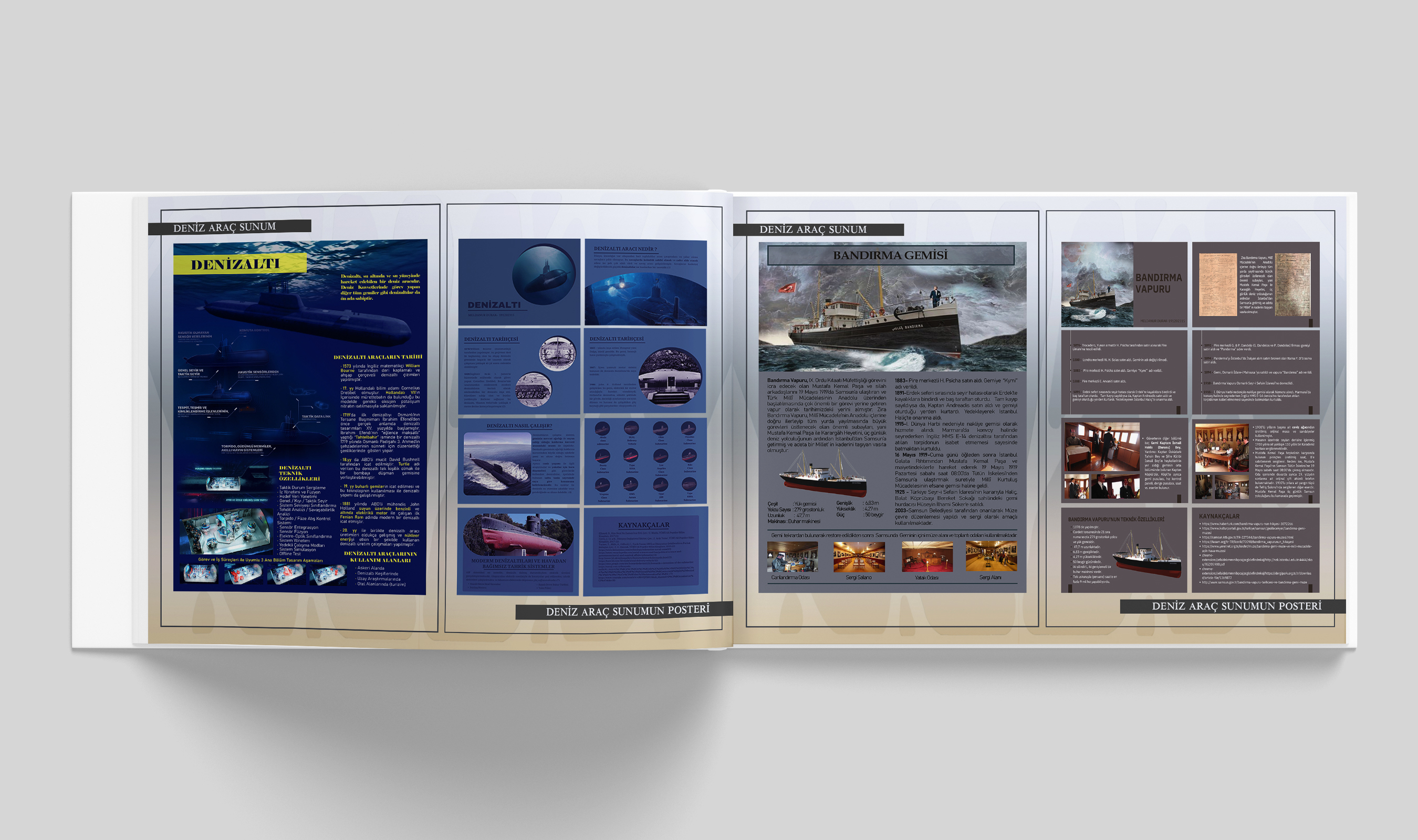Click the blue KAYNAKÇALAR slide
The width and height of the screenshot is (1418, 840).
(645, 550)
